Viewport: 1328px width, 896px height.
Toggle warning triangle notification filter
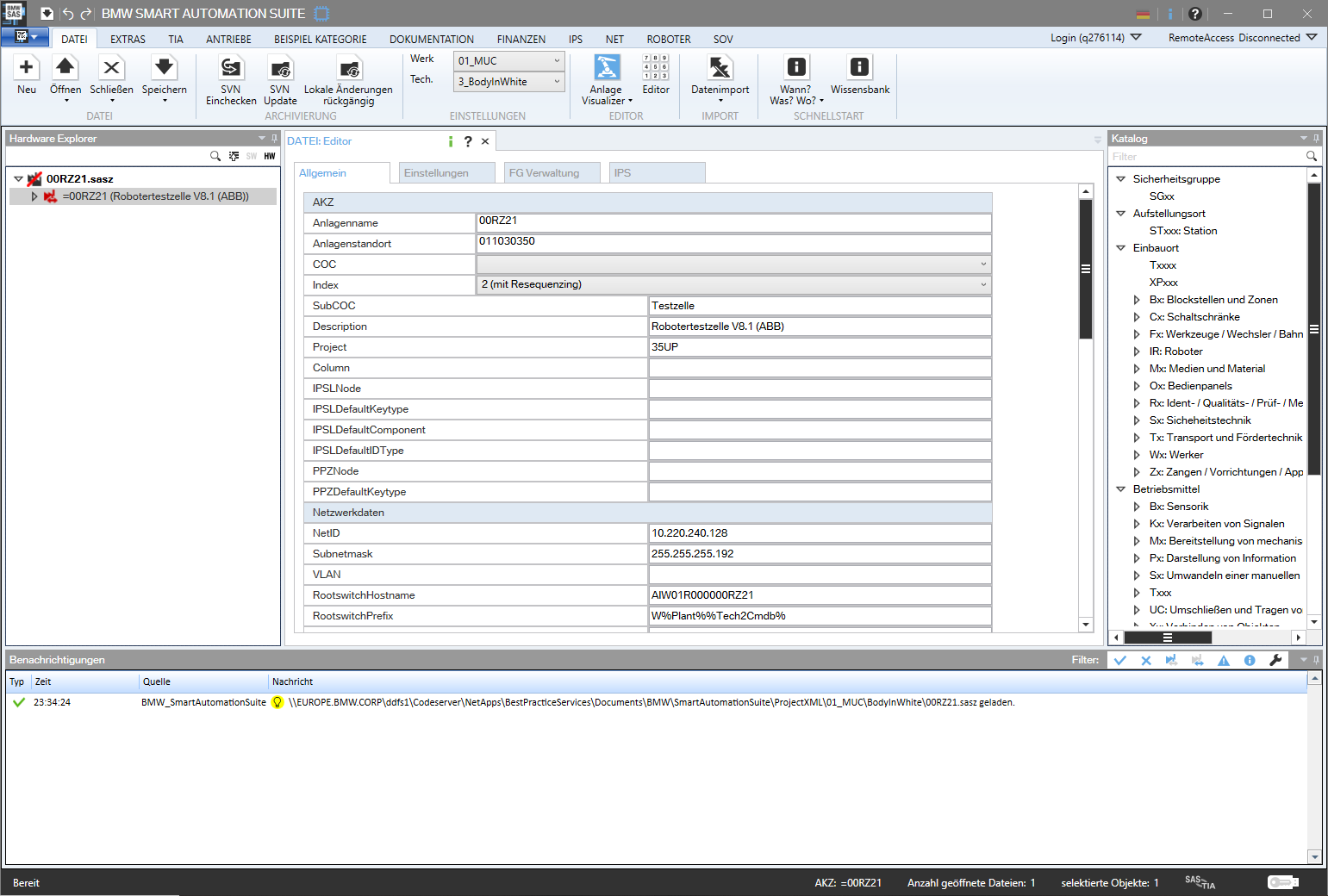[1224, 660]
